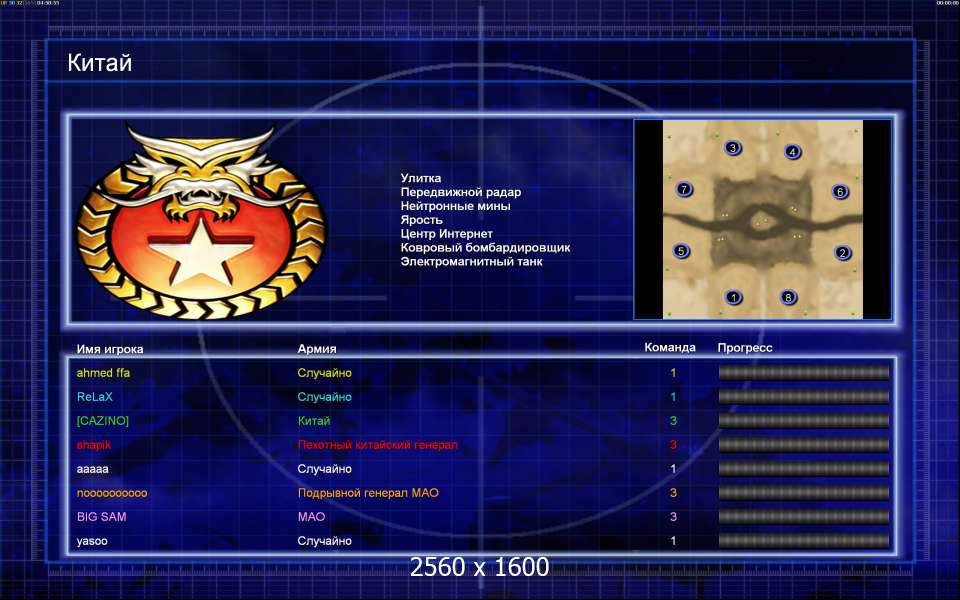
Task: Click team number for BIG SAM
Action: [673, 517]
